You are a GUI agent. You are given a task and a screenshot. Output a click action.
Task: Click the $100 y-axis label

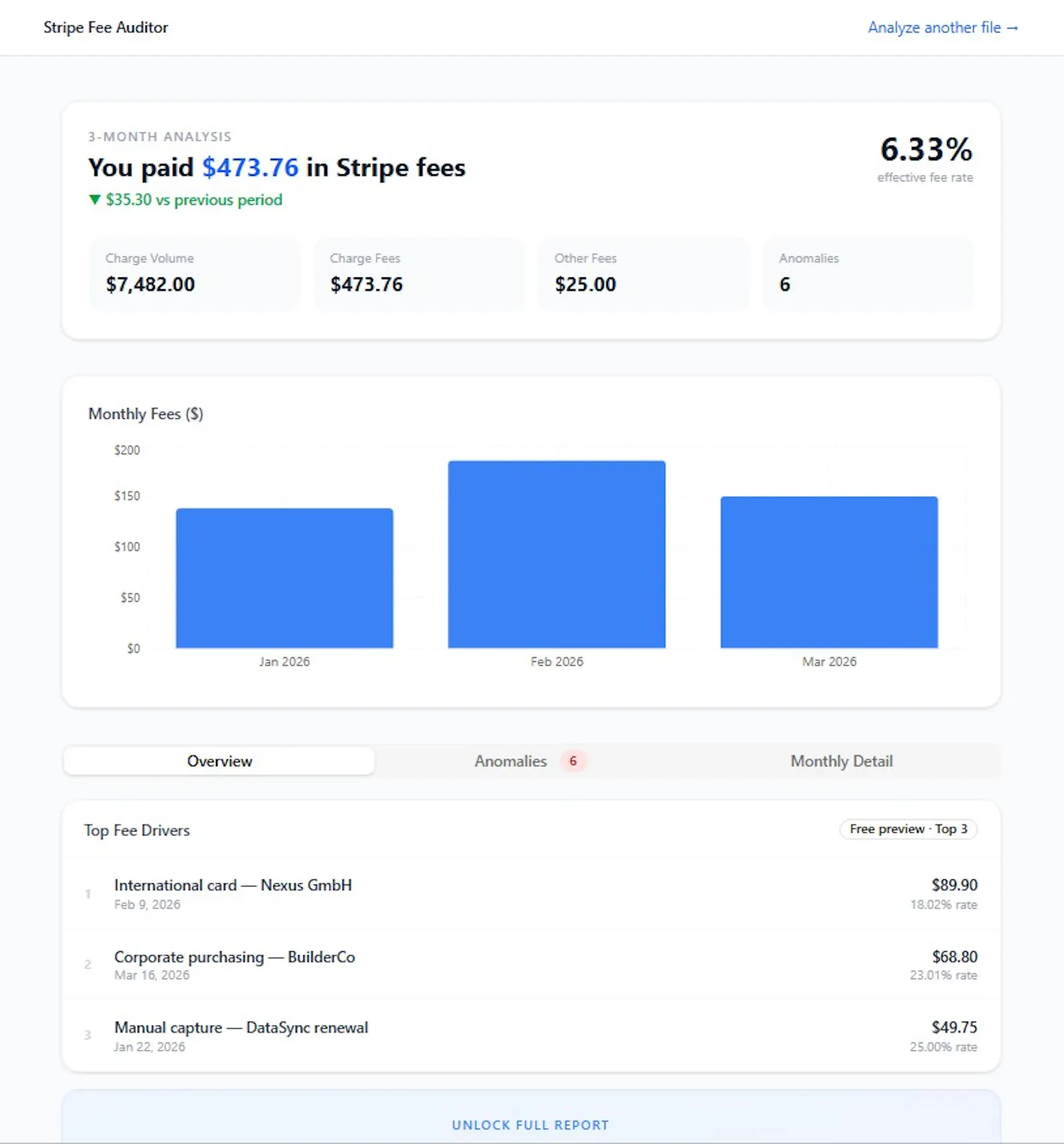tap(127, 547)
